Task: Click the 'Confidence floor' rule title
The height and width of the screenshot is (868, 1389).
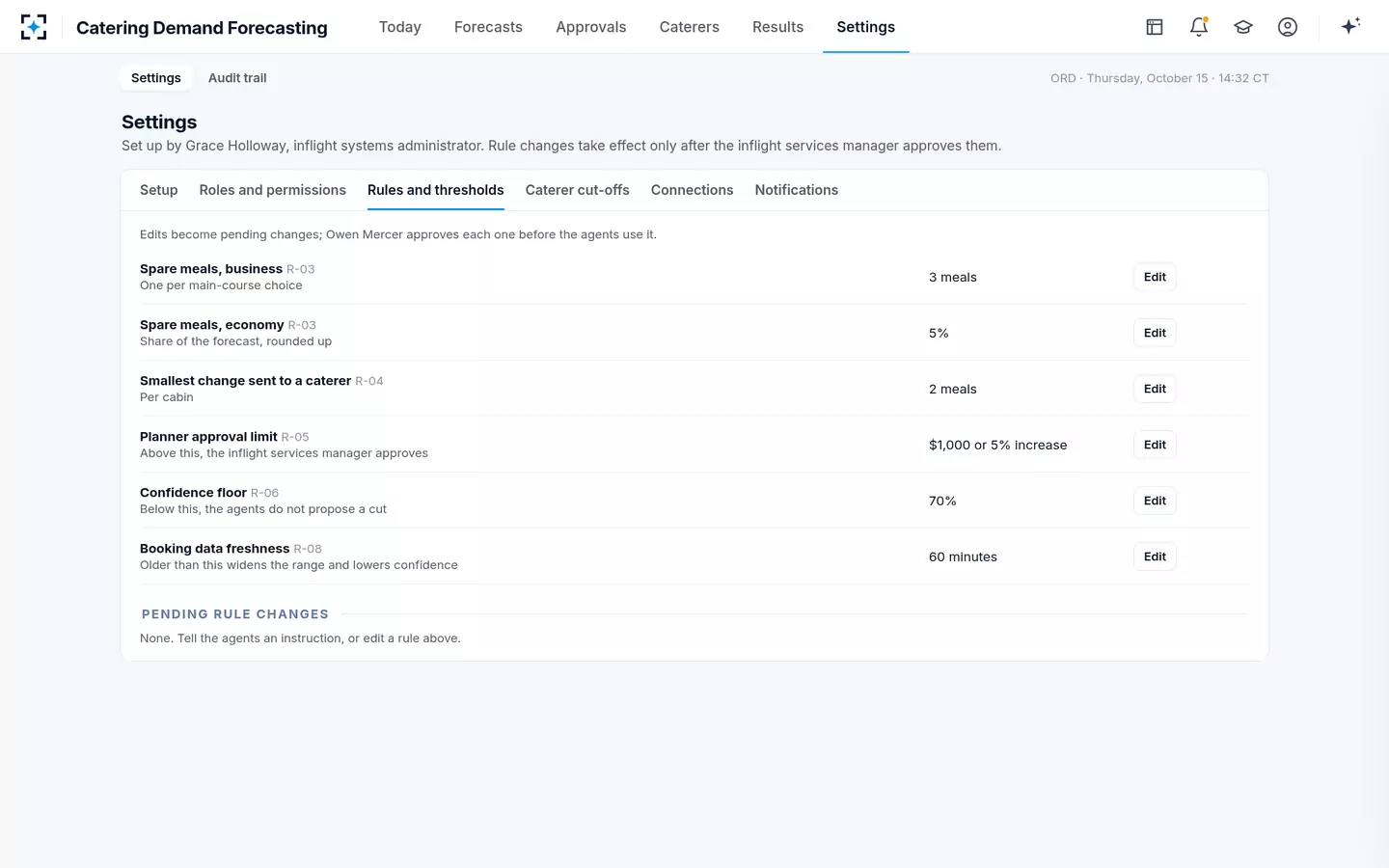Action: click(x=193, y=493)
